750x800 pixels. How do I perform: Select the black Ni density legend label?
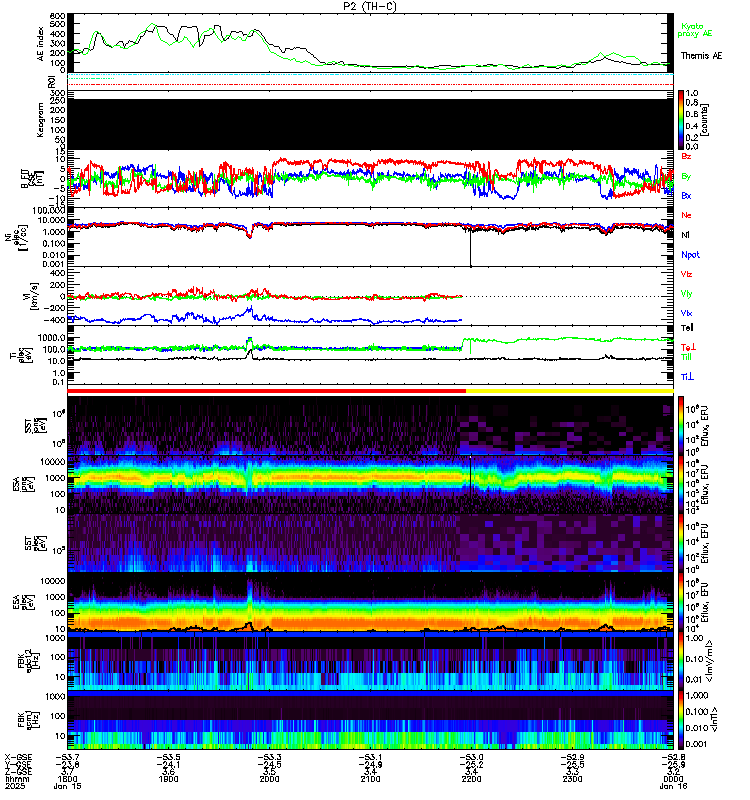pos(685,235)
